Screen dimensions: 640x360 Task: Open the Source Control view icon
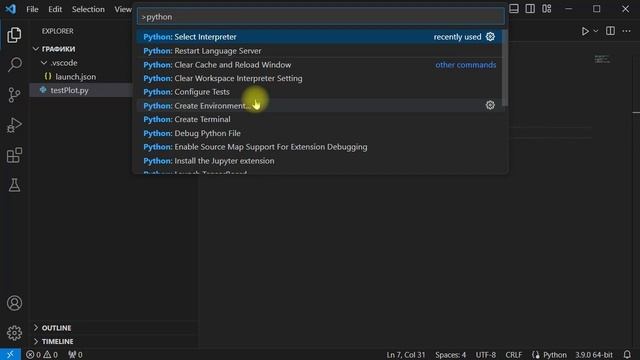point(14,95)
